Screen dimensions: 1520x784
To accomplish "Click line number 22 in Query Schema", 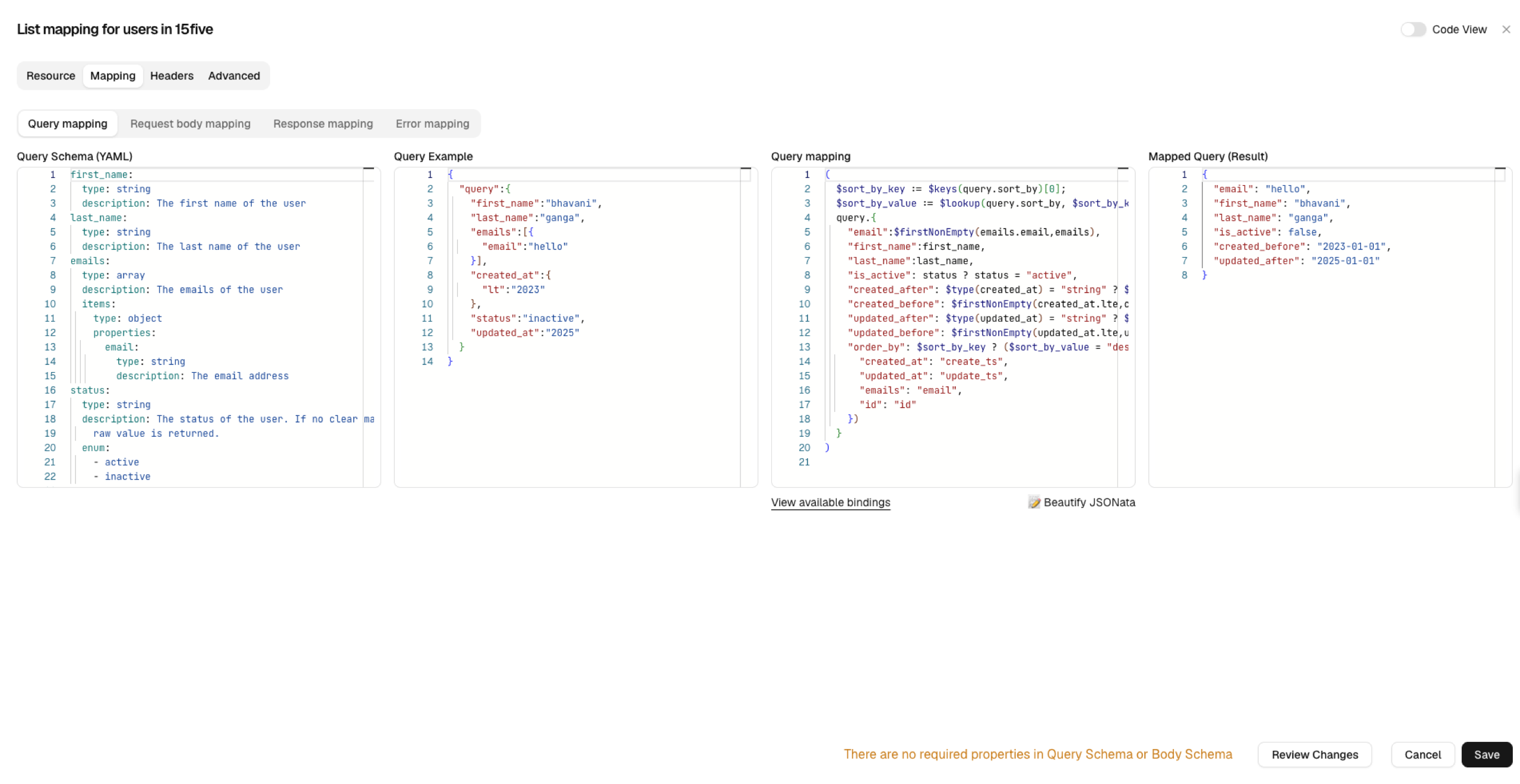I will click(x=50, y=477).
